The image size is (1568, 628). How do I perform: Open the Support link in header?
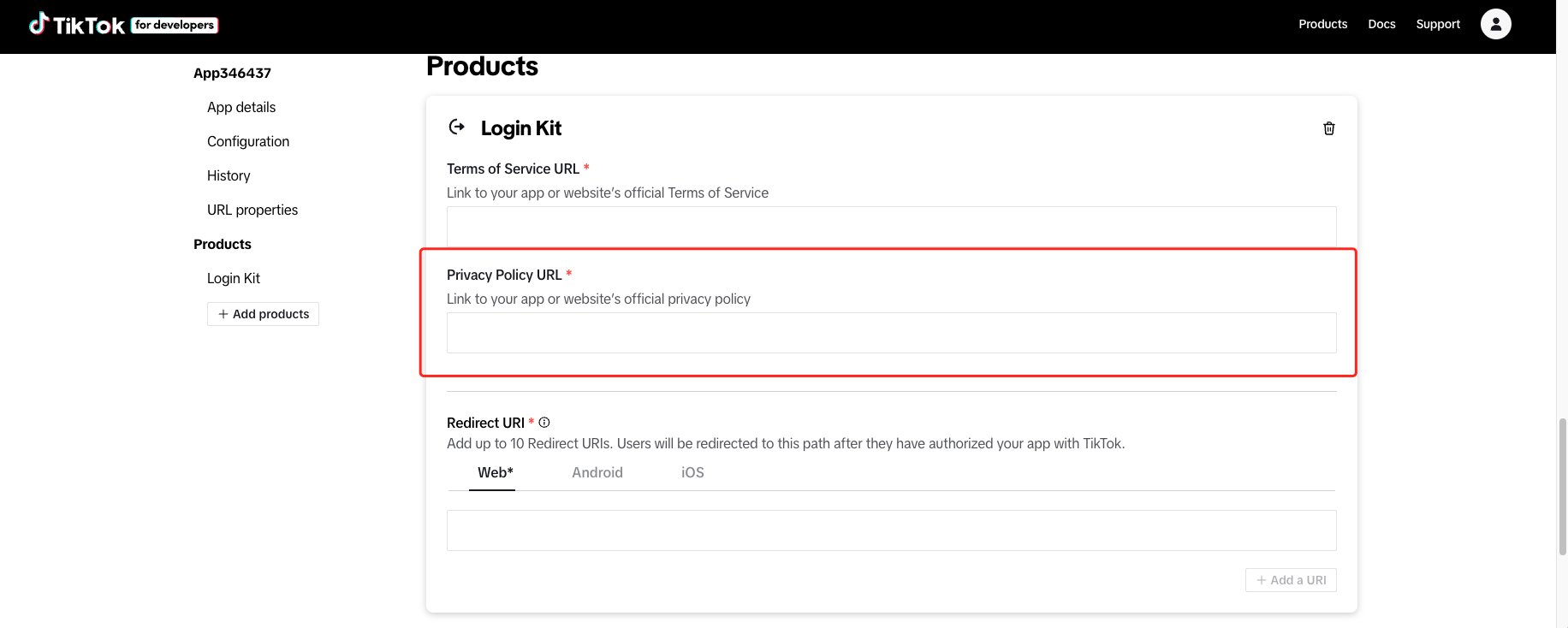pos(1437,24)
